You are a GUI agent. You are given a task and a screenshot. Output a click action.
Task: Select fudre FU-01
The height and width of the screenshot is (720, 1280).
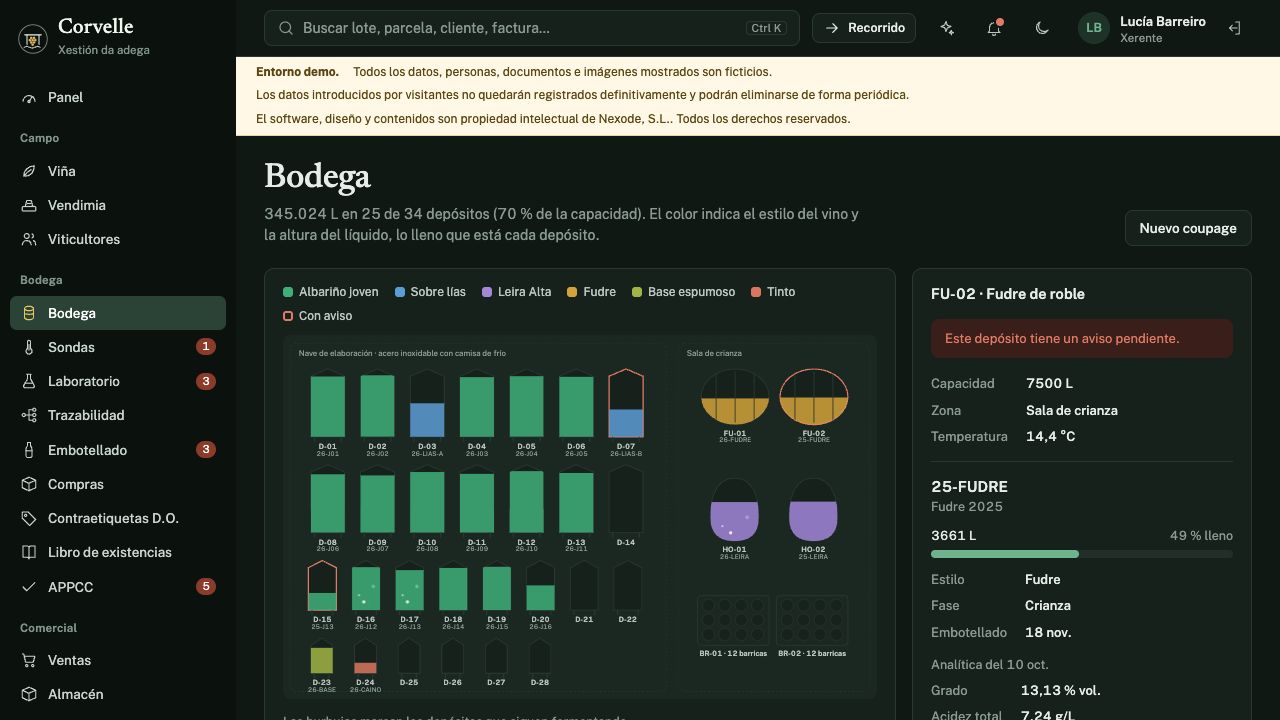(735, 406)
